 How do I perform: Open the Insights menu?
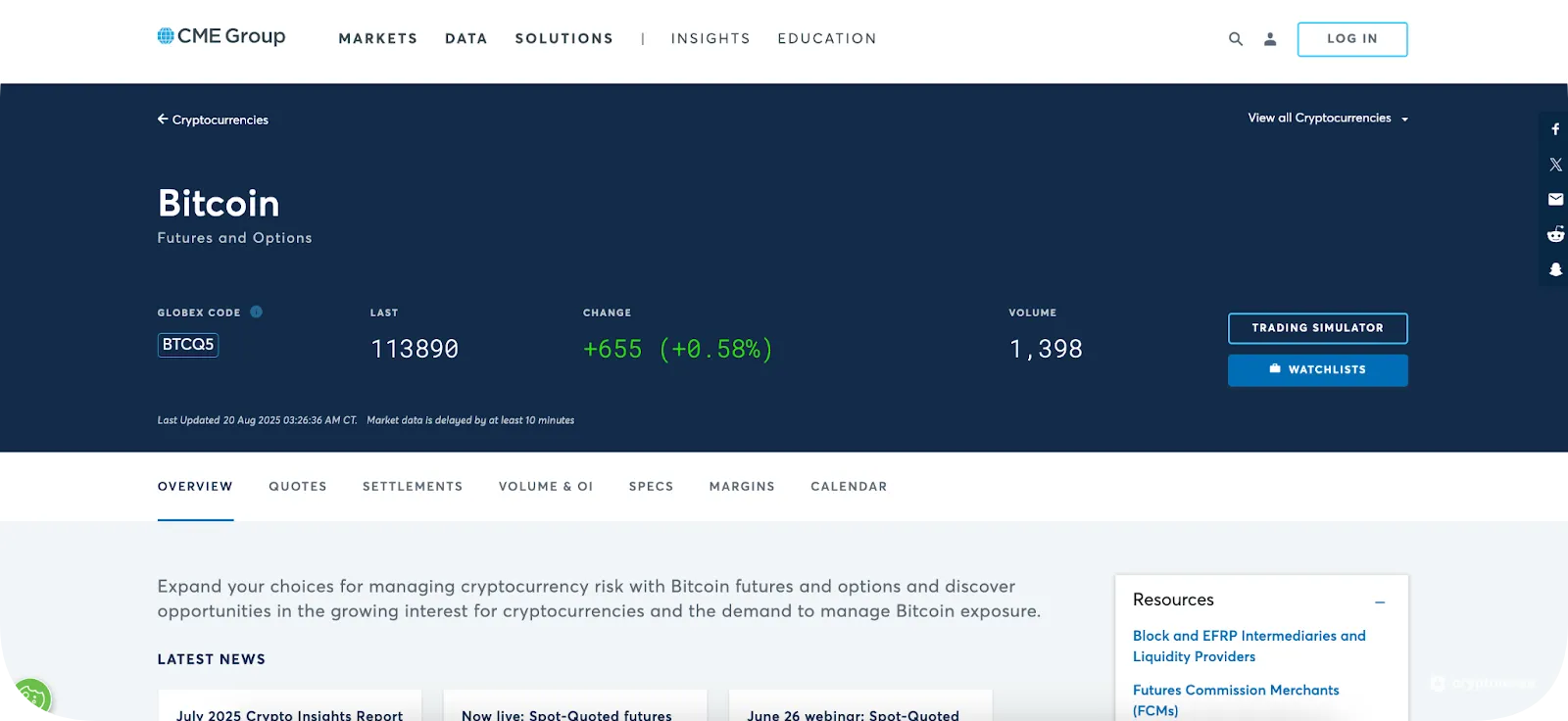click(710, 38)
